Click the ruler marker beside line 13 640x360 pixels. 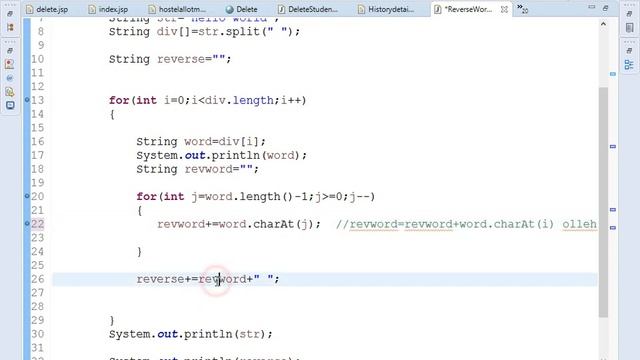[x=27, y=100]
